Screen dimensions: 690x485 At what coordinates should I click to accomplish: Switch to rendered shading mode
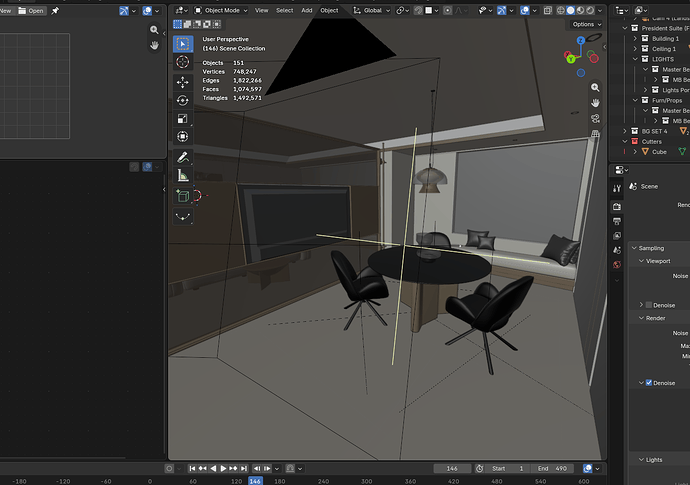click(x=590, y=10)
